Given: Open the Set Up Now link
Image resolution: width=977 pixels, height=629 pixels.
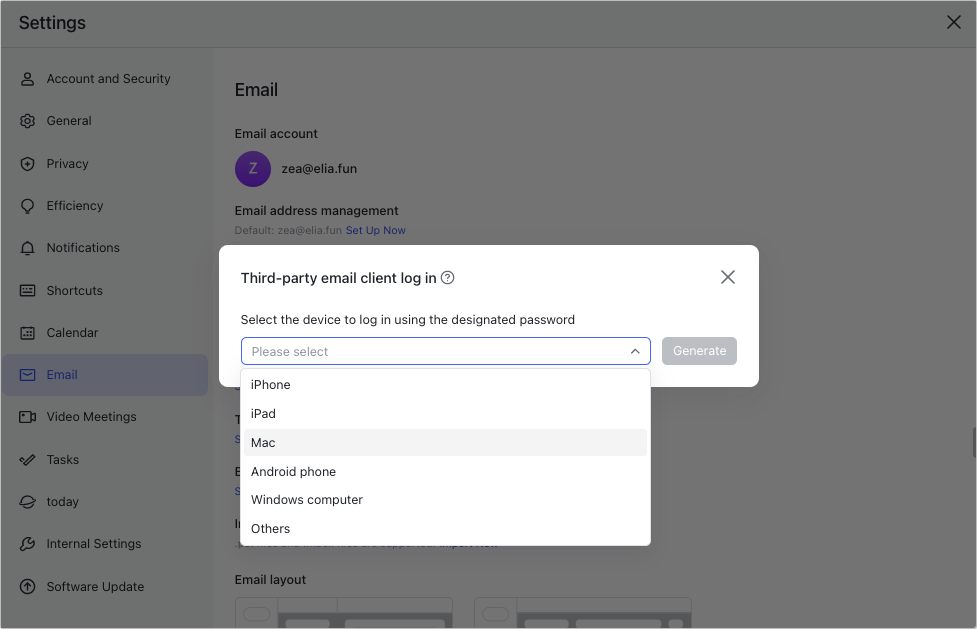Looking at the screenshot, I should point(375,230).
